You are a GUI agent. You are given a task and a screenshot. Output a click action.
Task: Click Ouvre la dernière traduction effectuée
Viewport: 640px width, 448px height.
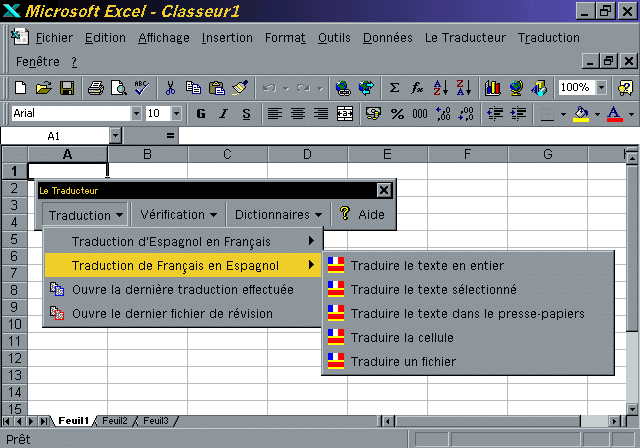tap(183, 289)
